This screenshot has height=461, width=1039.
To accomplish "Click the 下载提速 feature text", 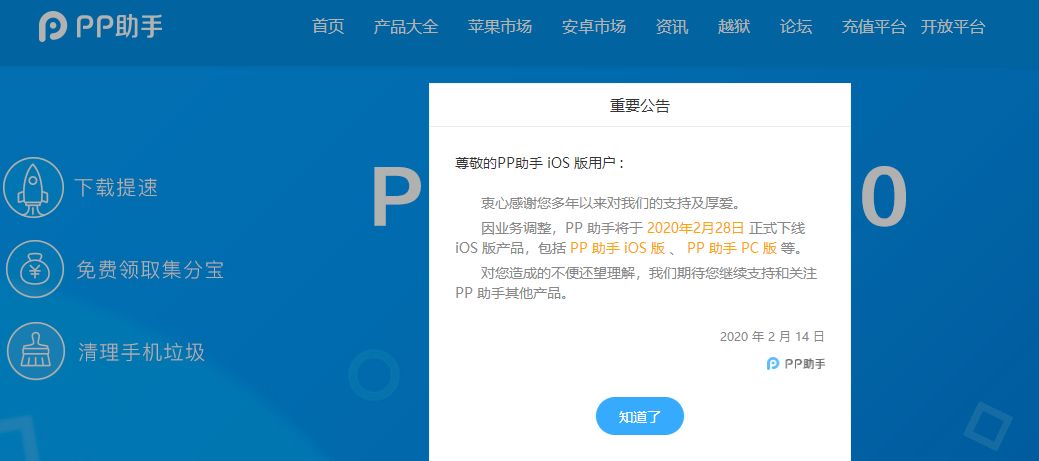I will pos(117,187).
